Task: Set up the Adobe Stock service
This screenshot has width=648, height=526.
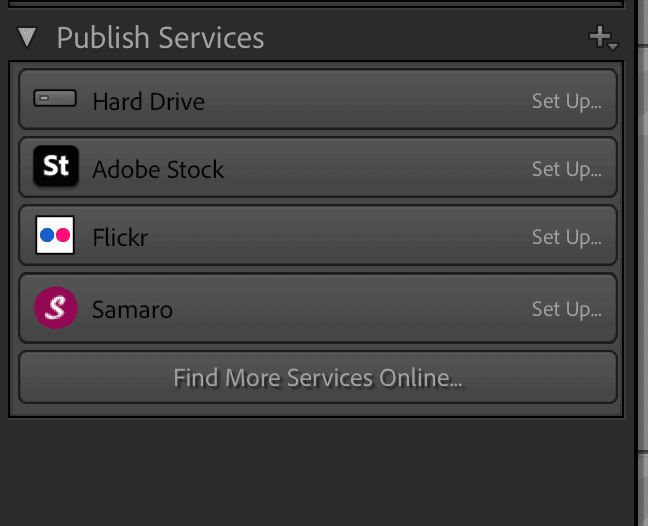Action: pyautogui.click(x=566, y=170)
